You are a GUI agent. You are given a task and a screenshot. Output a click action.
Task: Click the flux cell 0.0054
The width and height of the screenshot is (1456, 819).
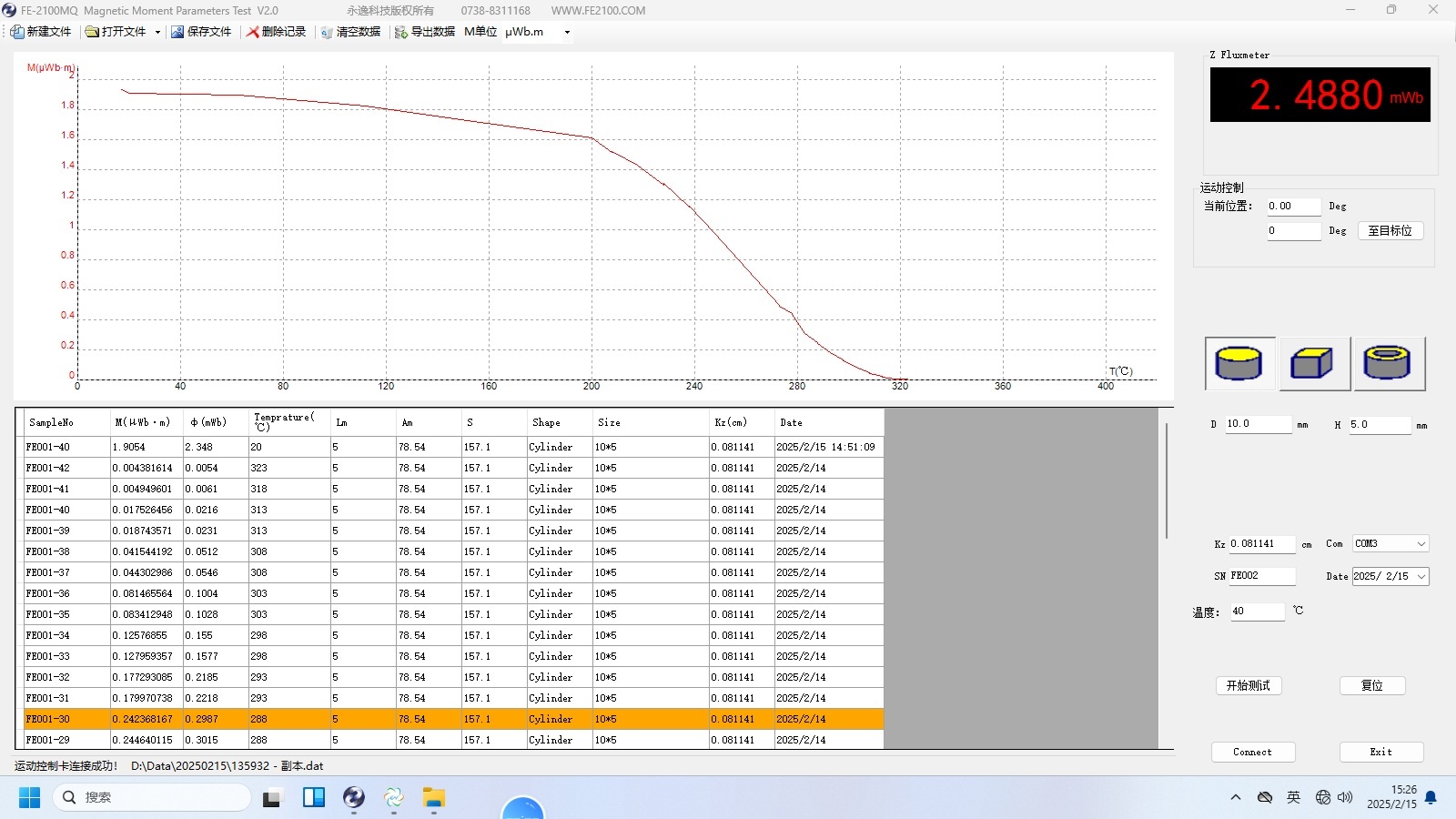[x=216, y=468]
